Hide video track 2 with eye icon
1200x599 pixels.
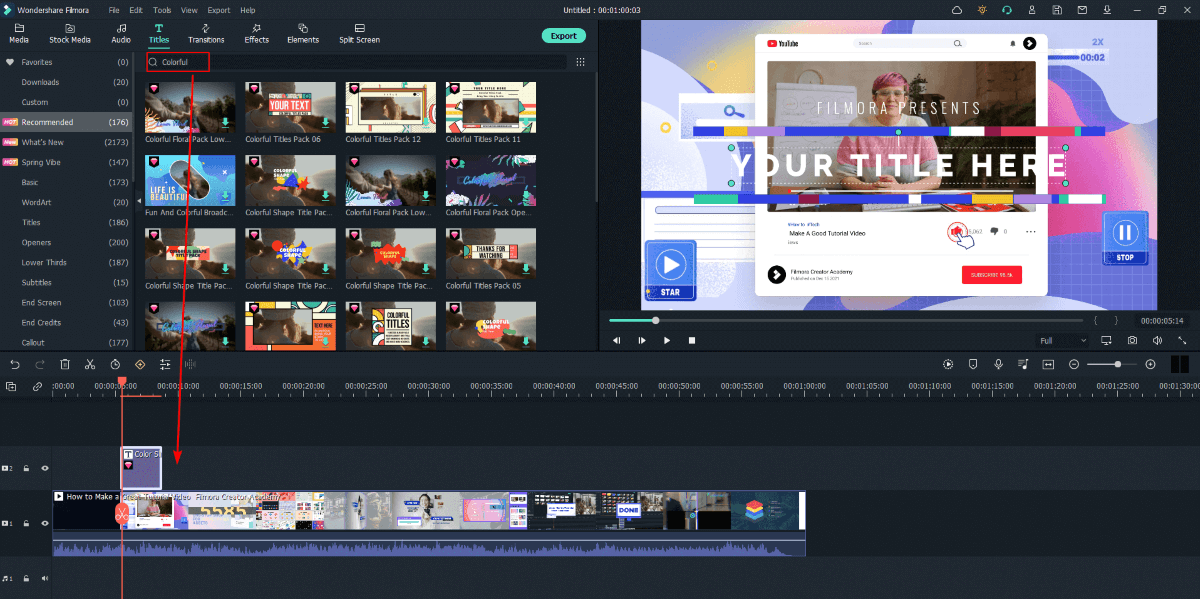44,468
